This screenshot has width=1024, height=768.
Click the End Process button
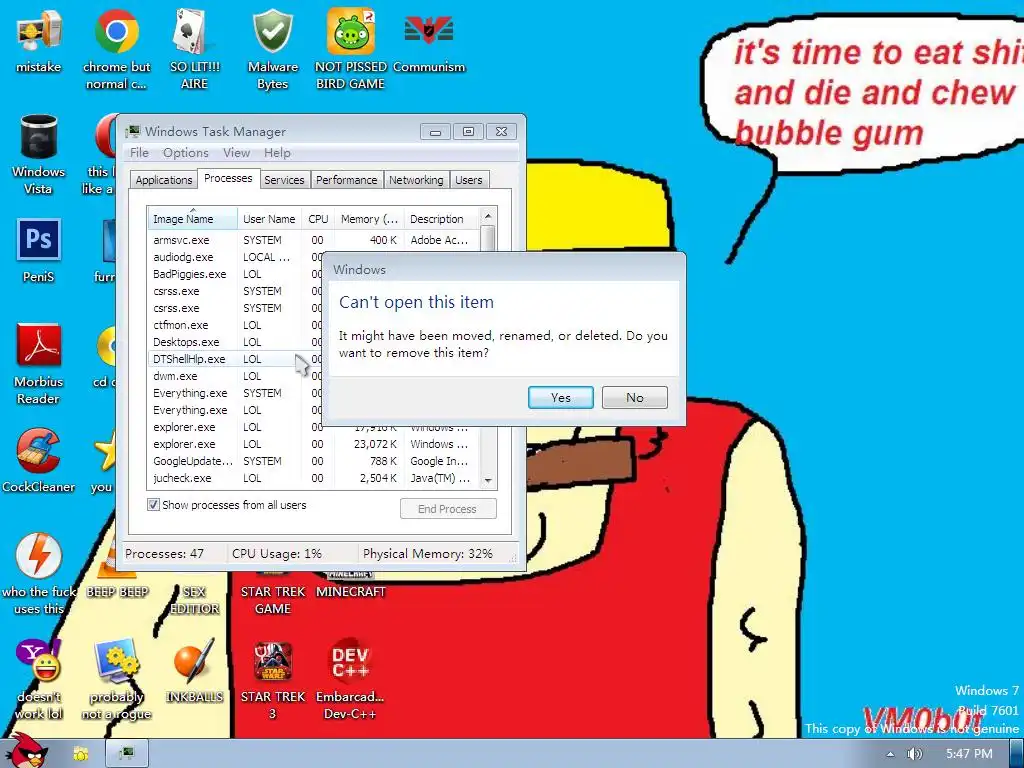coord(448,509)
